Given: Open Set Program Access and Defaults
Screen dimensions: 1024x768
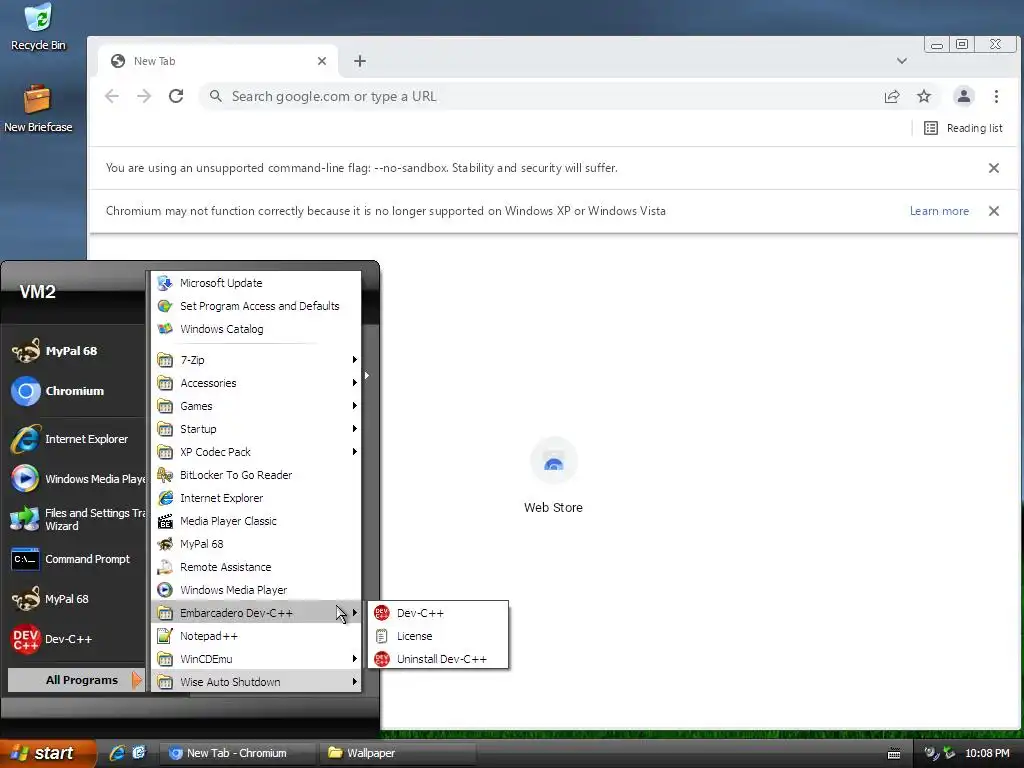Looking at the screenshot, I should pyautogui.click(x=257, y=306).
